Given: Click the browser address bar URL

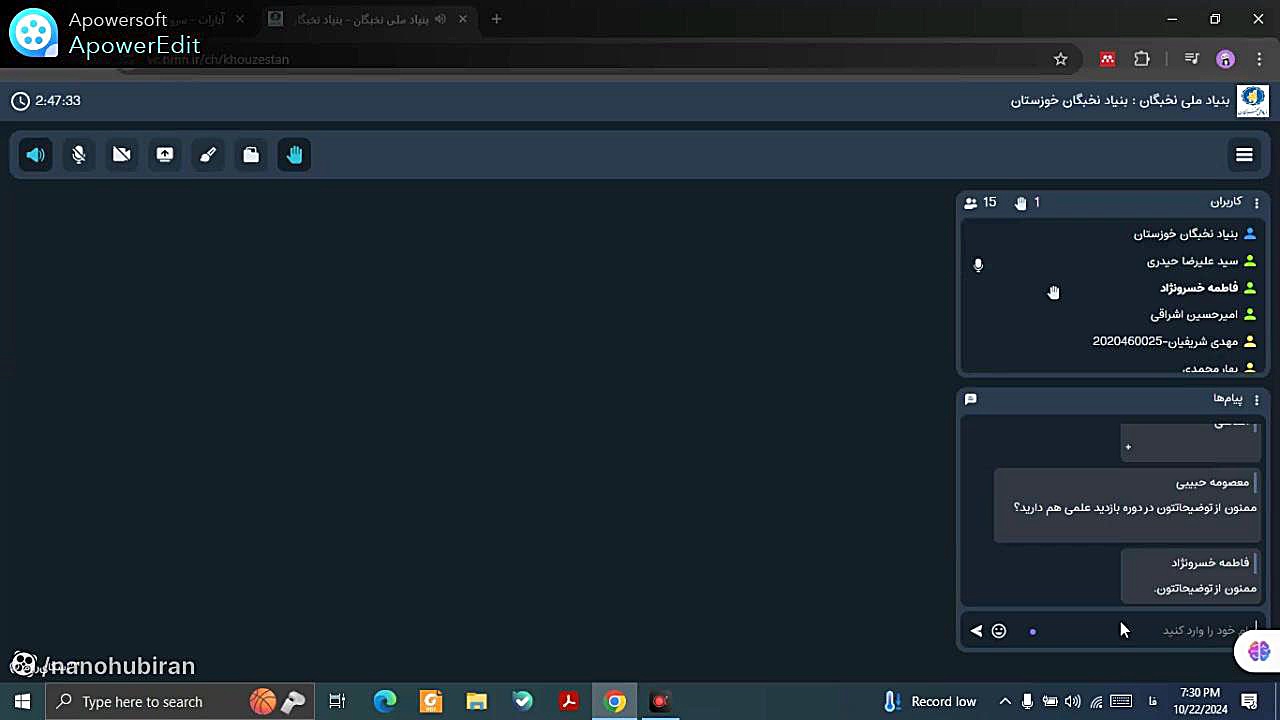Looking at the screenshot, I should pos(218,60).
